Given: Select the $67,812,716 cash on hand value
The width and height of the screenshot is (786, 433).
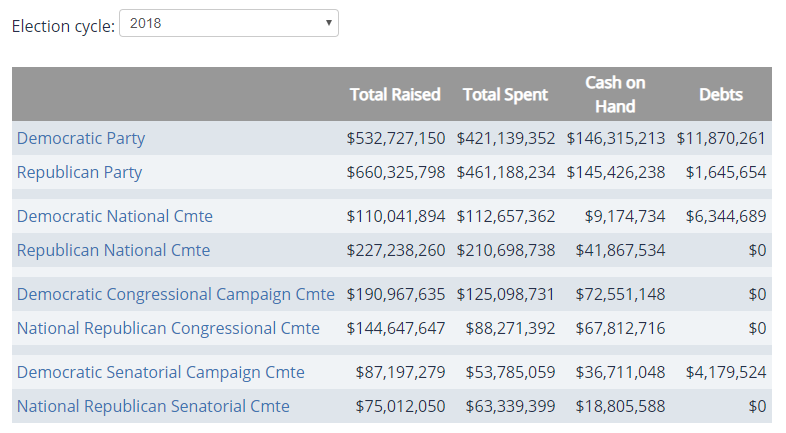Looking at the screenshot, I should pyautogui.click(x=620, y=329).
